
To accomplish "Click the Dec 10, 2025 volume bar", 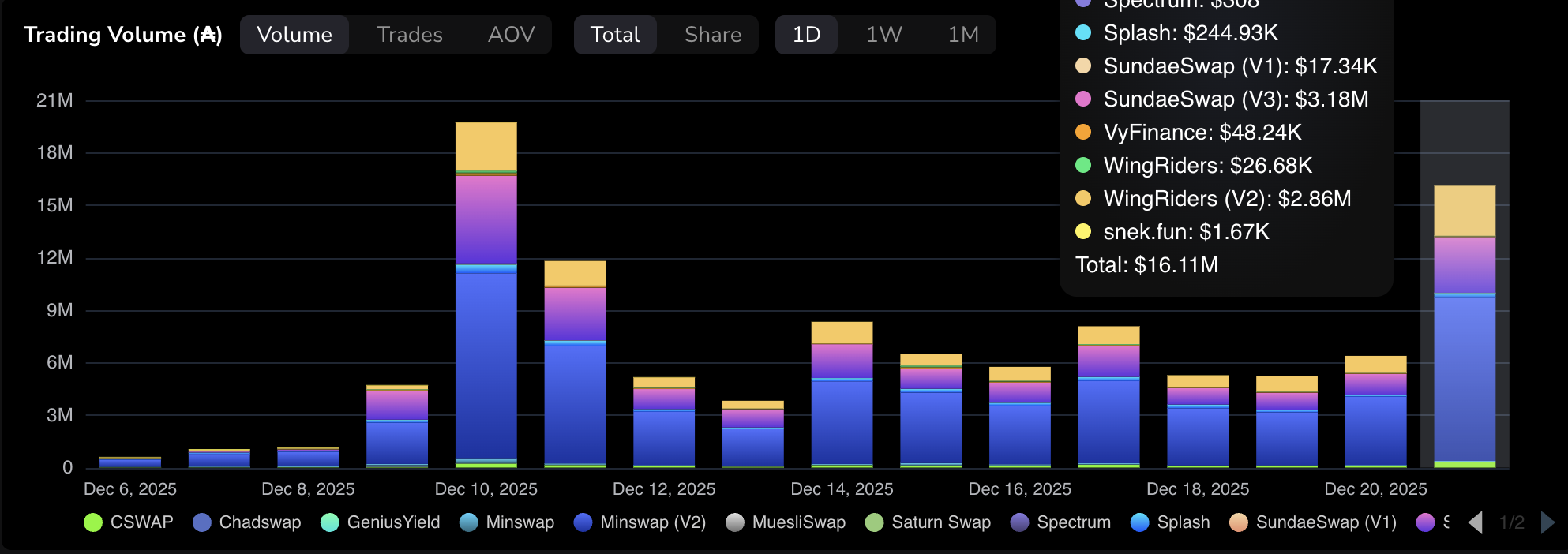I will pos(486,316).
